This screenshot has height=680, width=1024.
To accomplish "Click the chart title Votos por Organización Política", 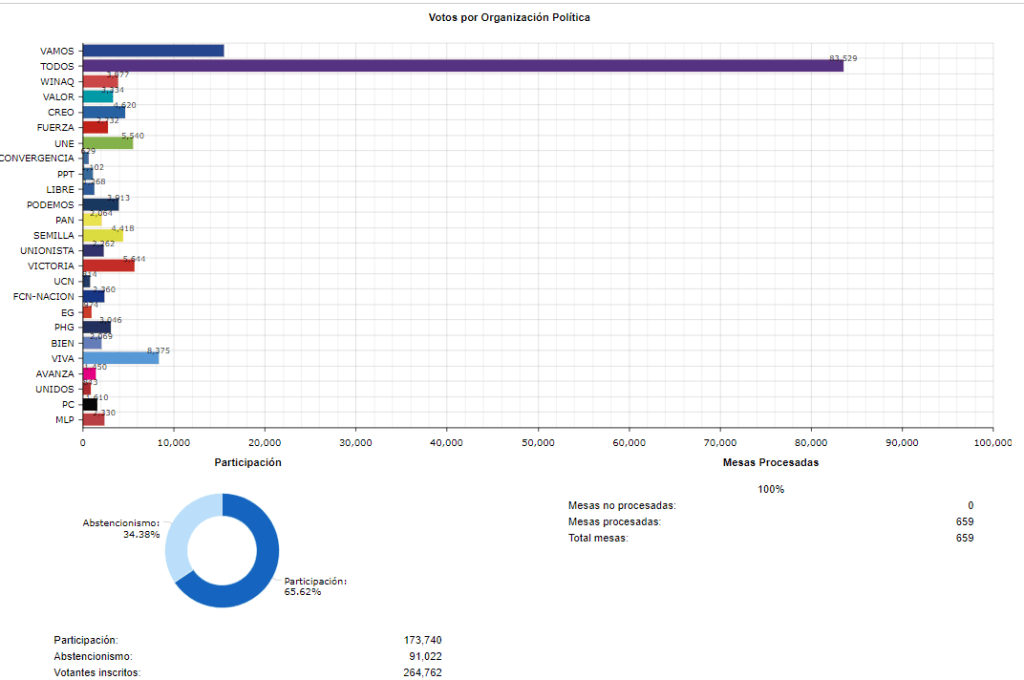I will coord(509,18).
